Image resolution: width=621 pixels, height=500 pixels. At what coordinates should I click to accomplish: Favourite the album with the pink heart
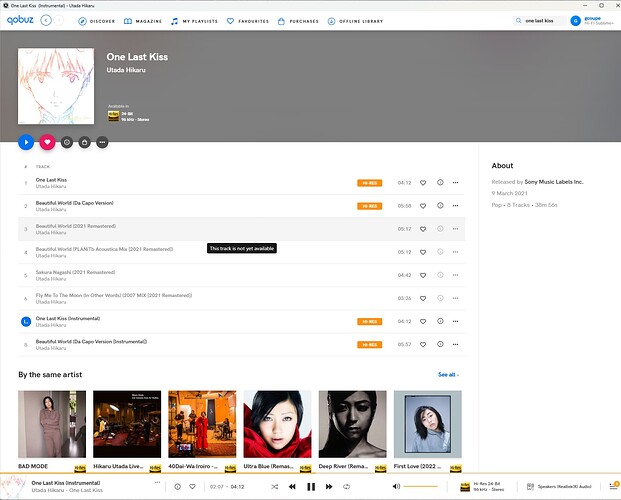tap(46, 142)
